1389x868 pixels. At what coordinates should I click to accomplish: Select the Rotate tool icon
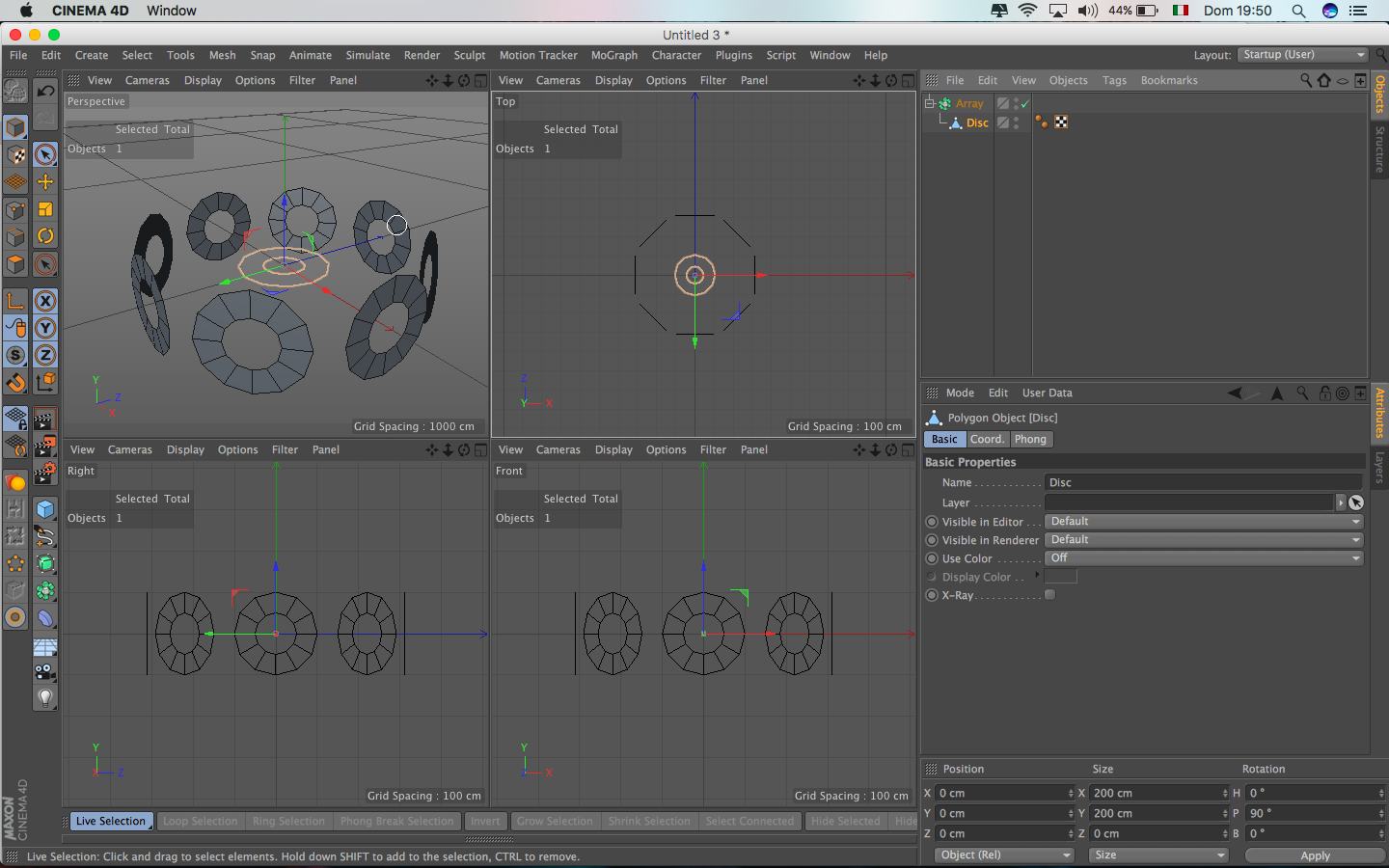point(45,235)
